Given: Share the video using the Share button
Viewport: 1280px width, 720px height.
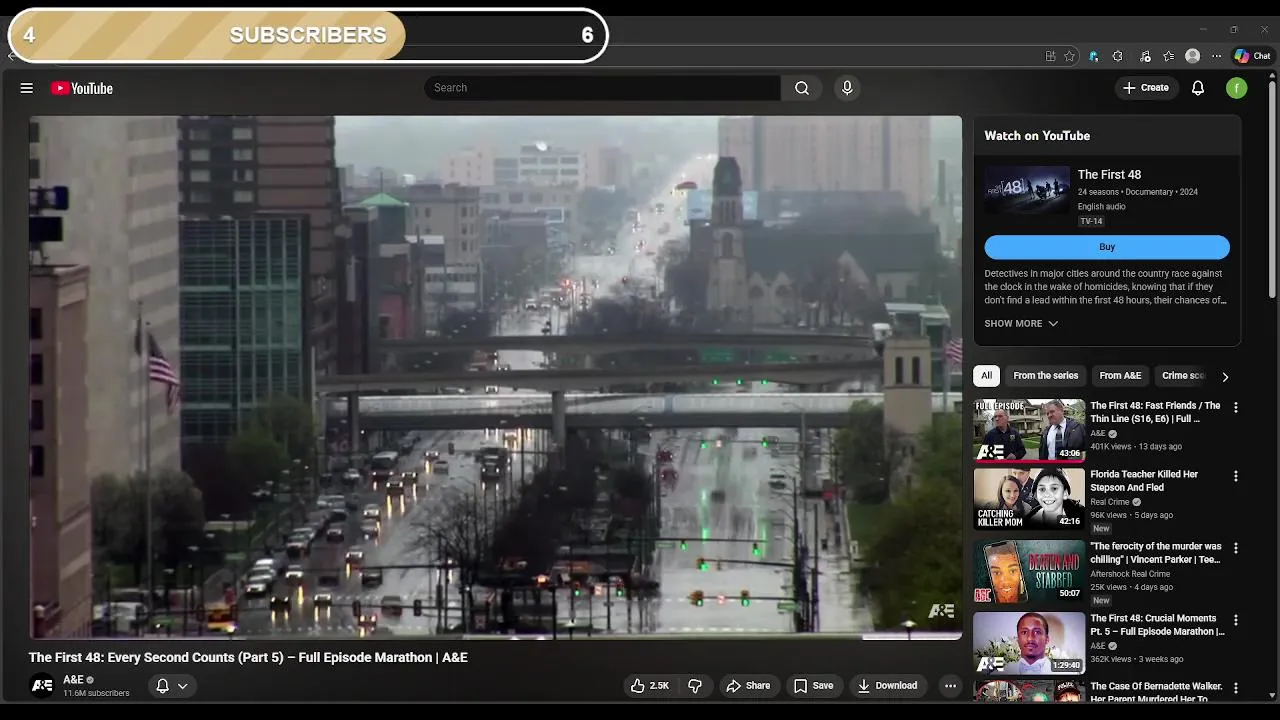Looking at the screenshot, I should [x=748, y=686].
